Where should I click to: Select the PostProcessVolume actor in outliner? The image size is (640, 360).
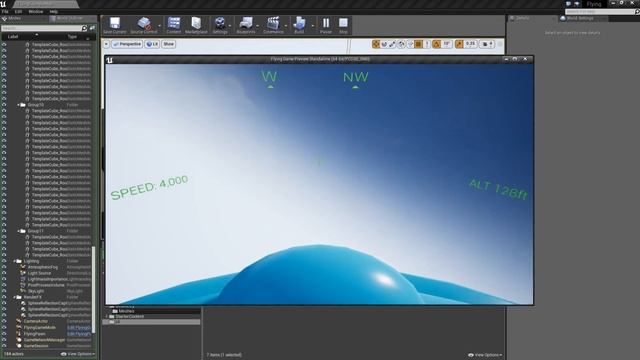click(x=46, y=285)
